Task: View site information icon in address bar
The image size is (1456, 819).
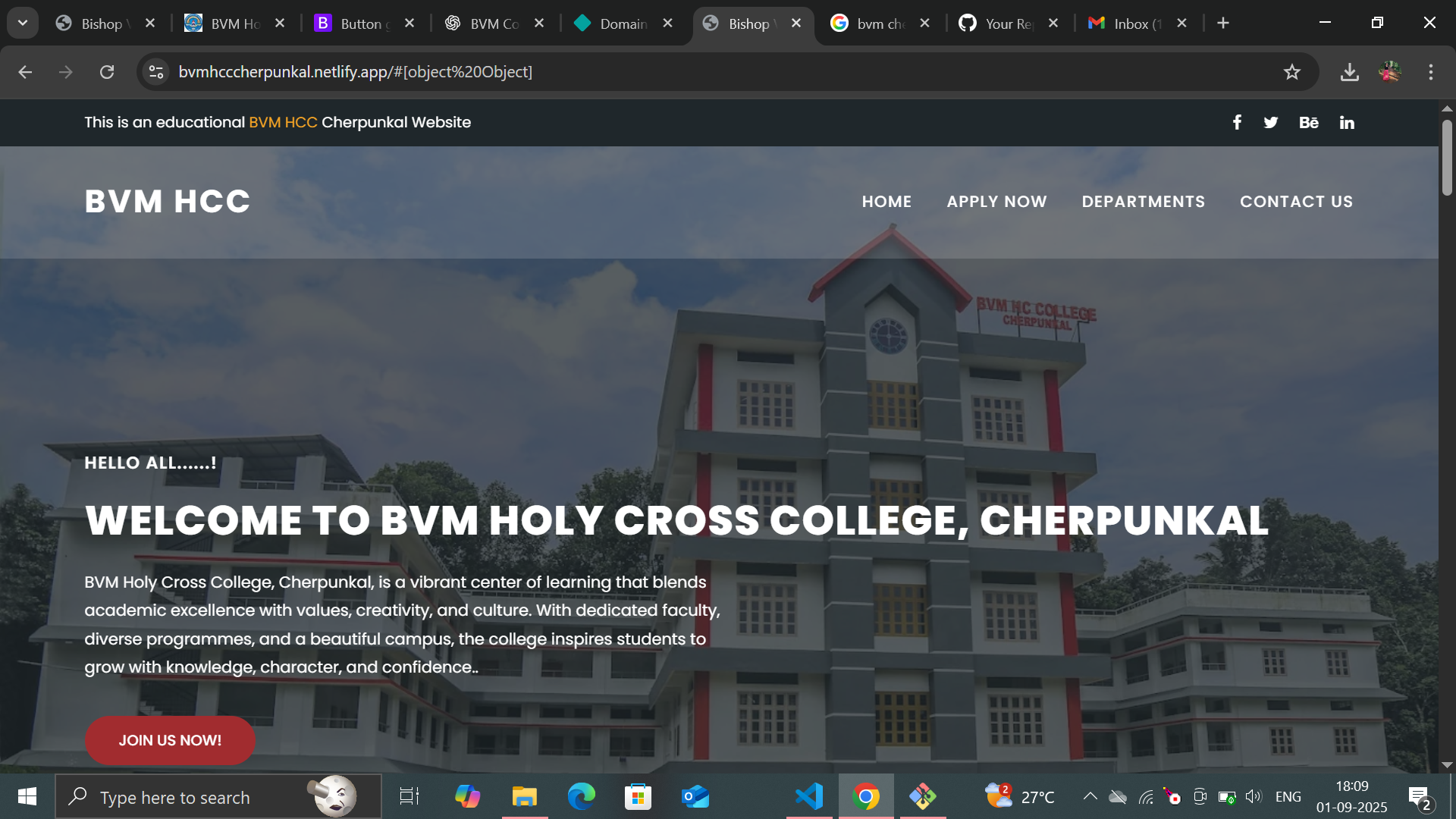Action: tap(156, 72)
